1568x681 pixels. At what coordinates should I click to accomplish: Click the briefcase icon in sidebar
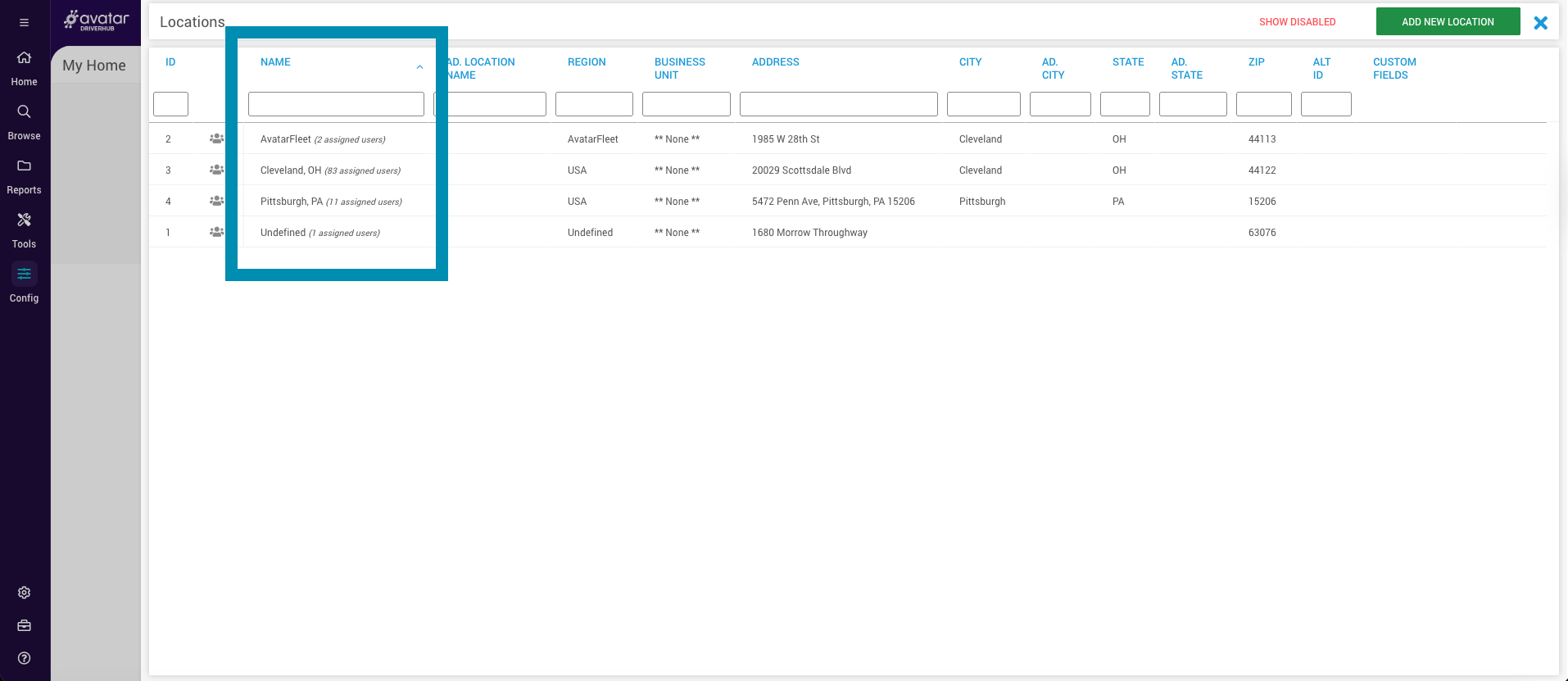pyautogui.click(x=24, y=625)
